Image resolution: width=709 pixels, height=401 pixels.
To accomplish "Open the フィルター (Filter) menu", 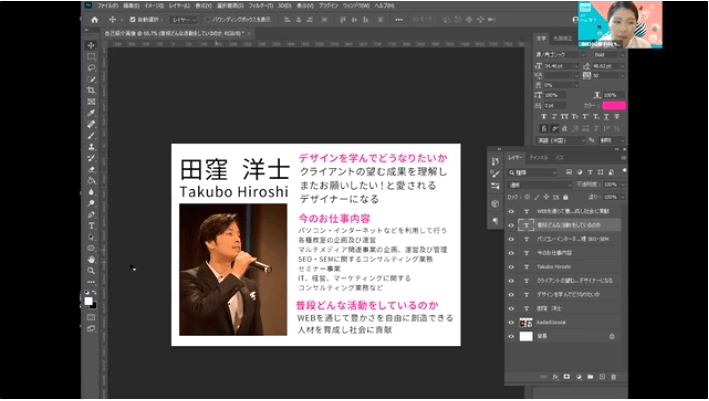I will coord(262,5).
